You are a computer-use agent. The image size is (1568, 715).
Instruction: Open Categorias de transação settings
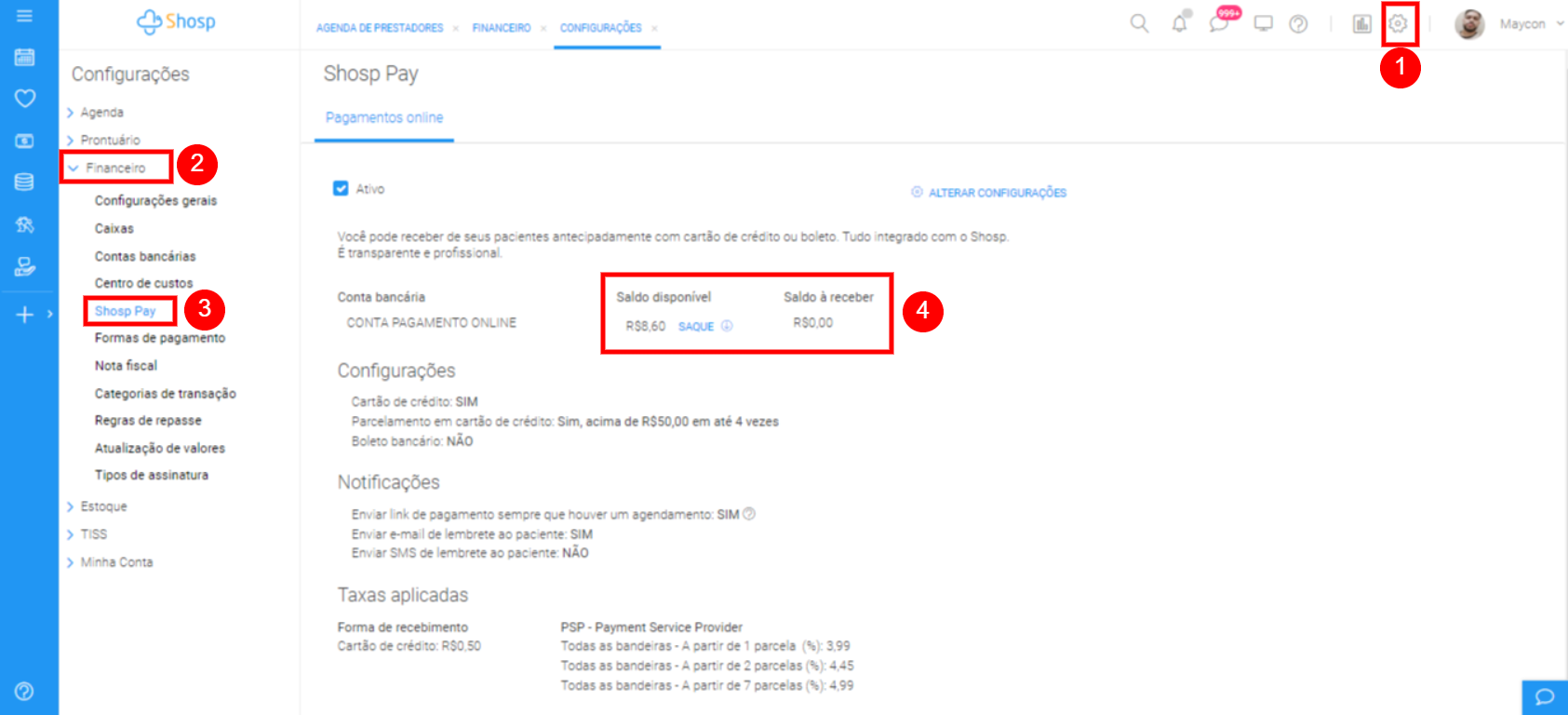coord(165,394)
